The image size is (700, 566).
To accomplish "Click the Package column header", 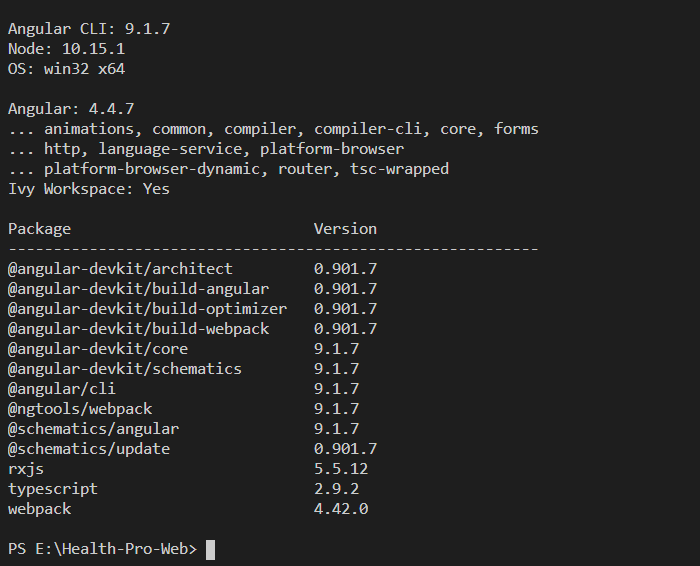I will (x=39, y=229).
